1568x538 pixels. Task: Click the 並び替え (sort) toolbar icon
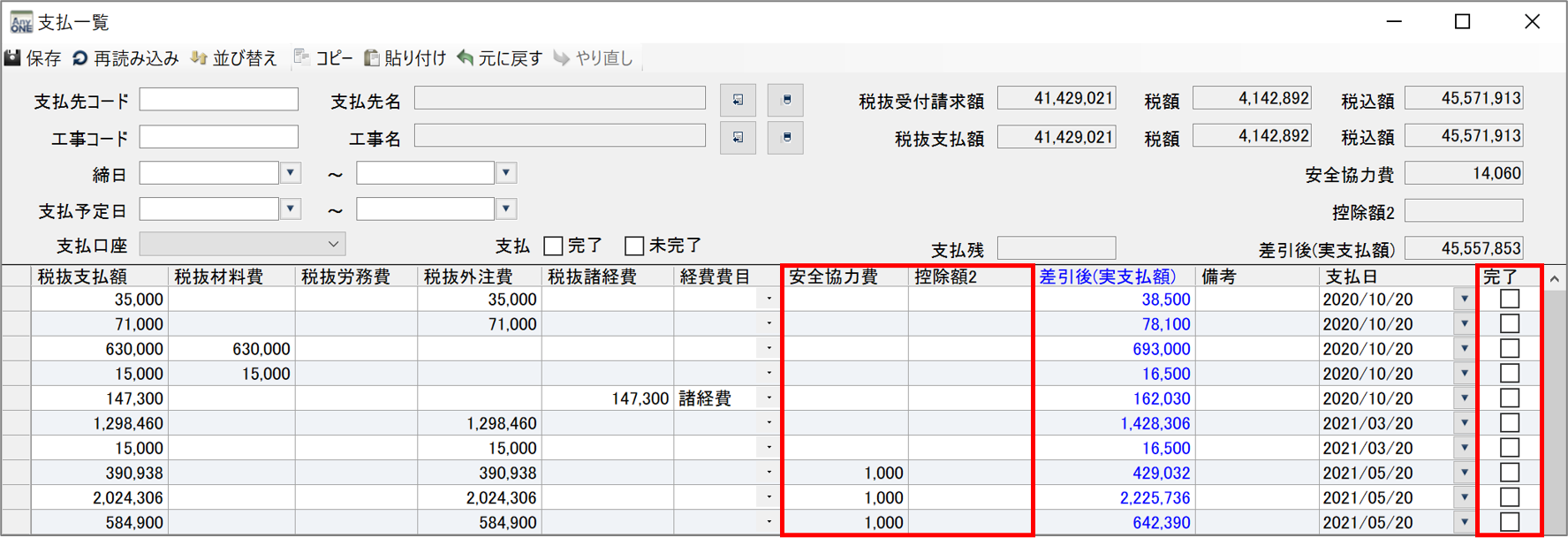pyautogui.click(x=199, y=58)
